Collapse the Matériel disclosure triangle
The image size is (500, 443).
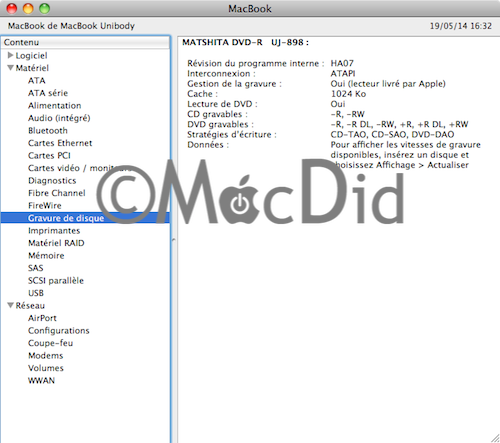[11, 68]
